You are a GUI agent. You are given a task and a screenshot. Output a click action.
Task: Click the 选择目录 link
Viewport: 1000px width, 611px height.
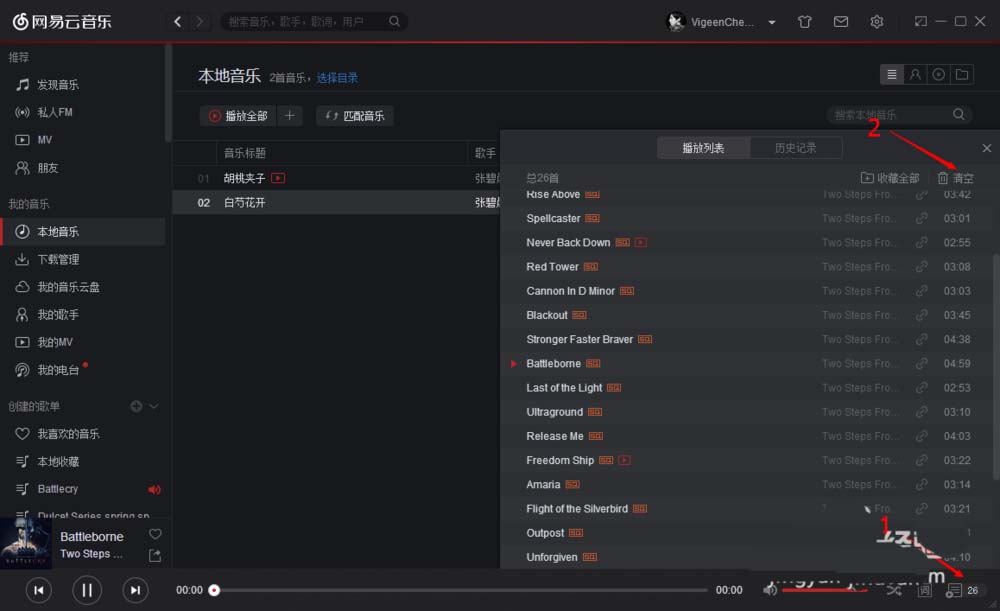click(x=337, y=78)
